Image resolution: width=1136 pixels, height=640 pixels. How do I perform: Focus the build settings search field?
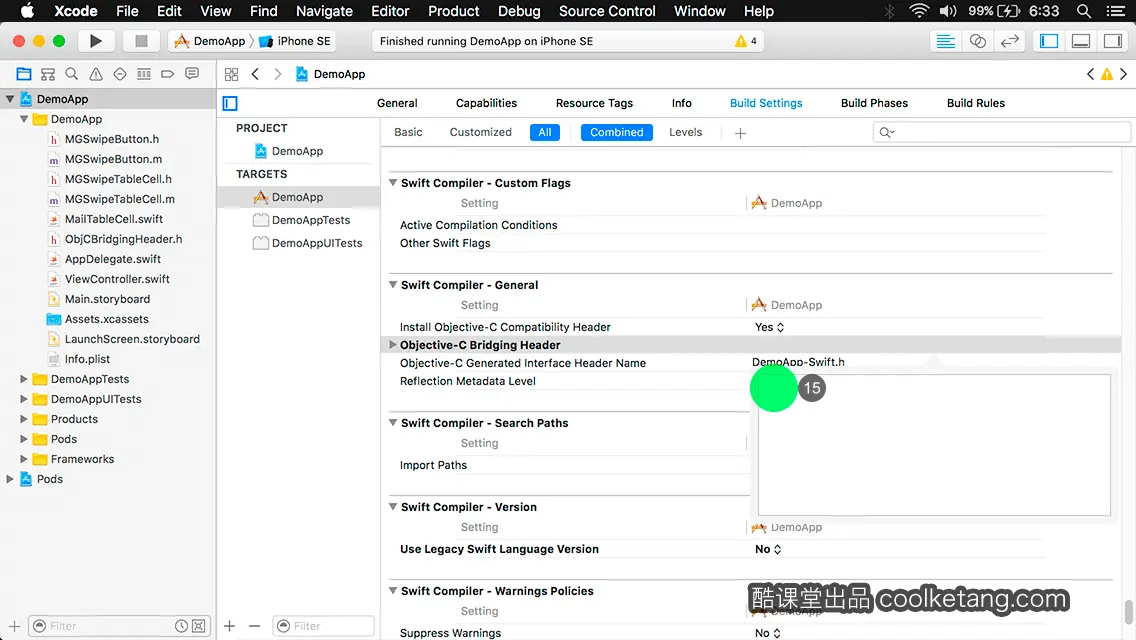pos(1002,133)
